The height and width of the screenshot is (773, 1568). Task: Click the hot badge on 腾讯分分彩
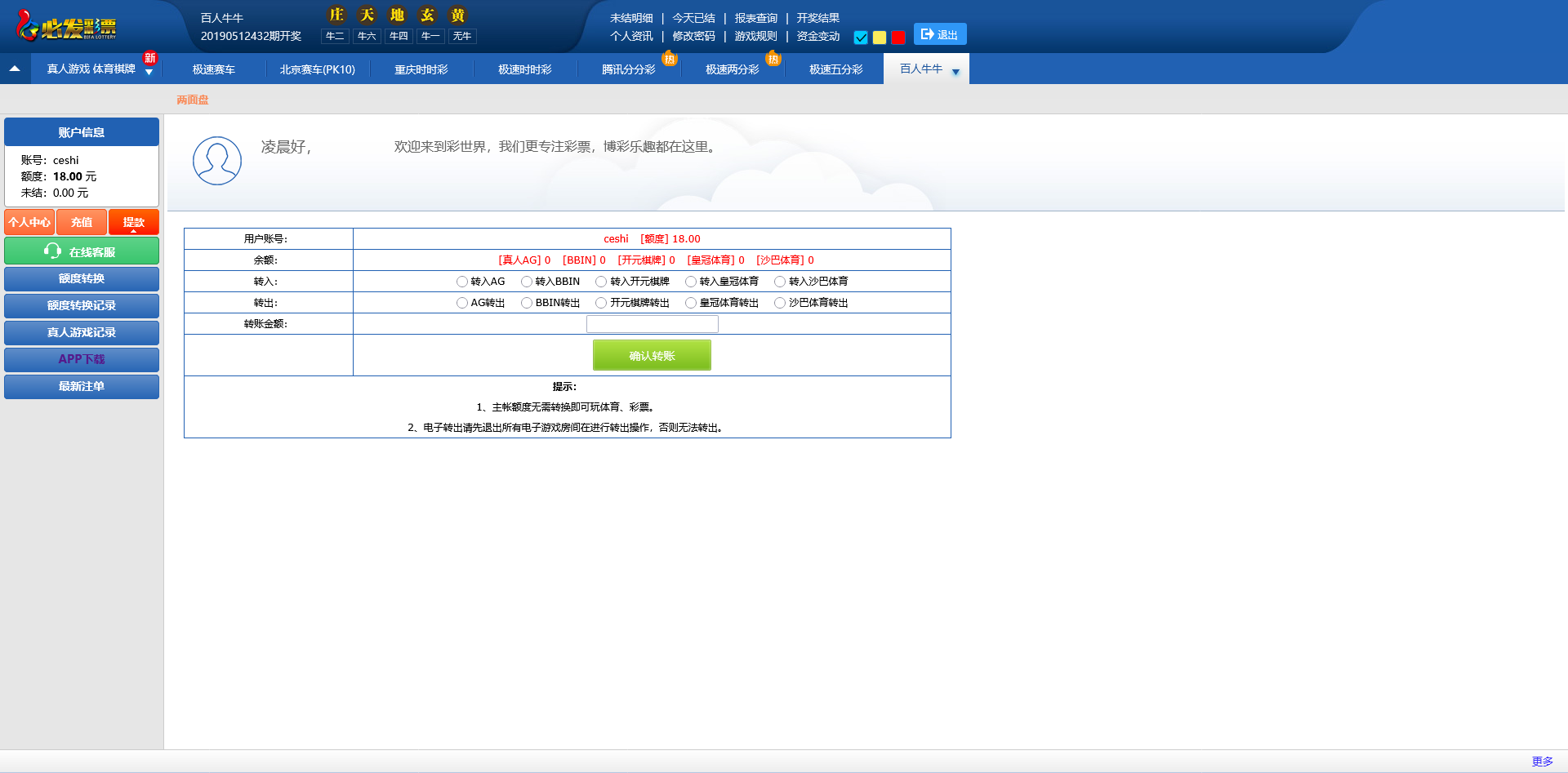[x=670, y=59]
